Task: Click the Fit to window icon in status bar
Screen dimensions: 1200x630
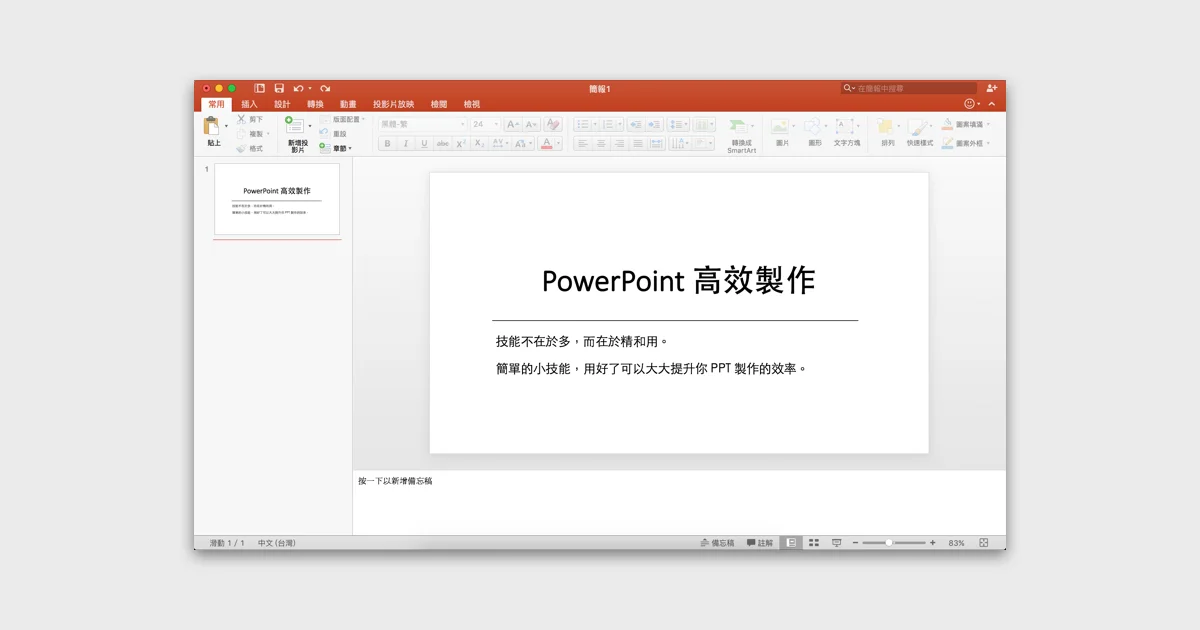Action: 984,543
